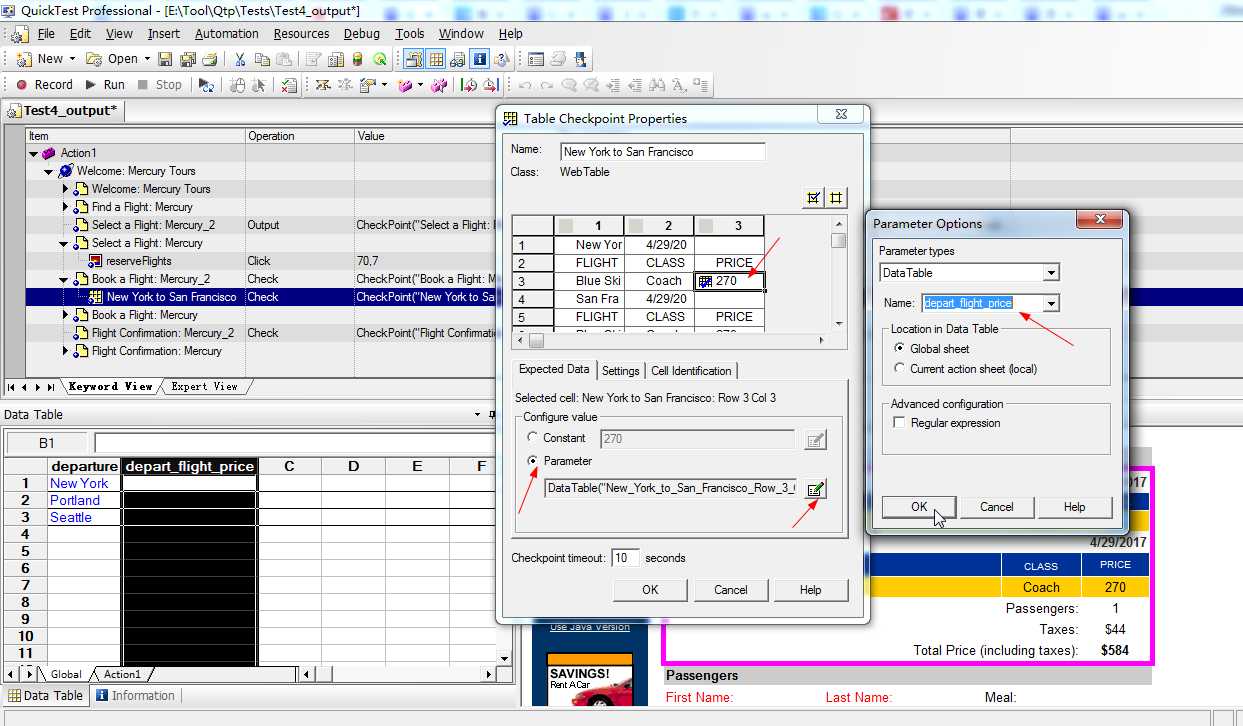The height and width of the screenshot is (726, 1243).
Task: Click the Split Action toolbar icon
Action: (x=438, y=85)
